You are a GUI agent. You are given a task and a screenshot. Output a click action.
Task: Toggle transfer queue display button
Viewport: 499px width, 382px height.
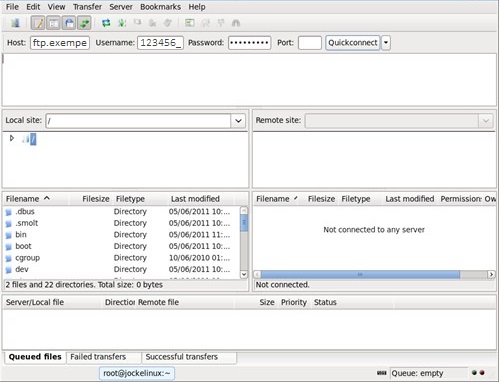coord(84,23)
